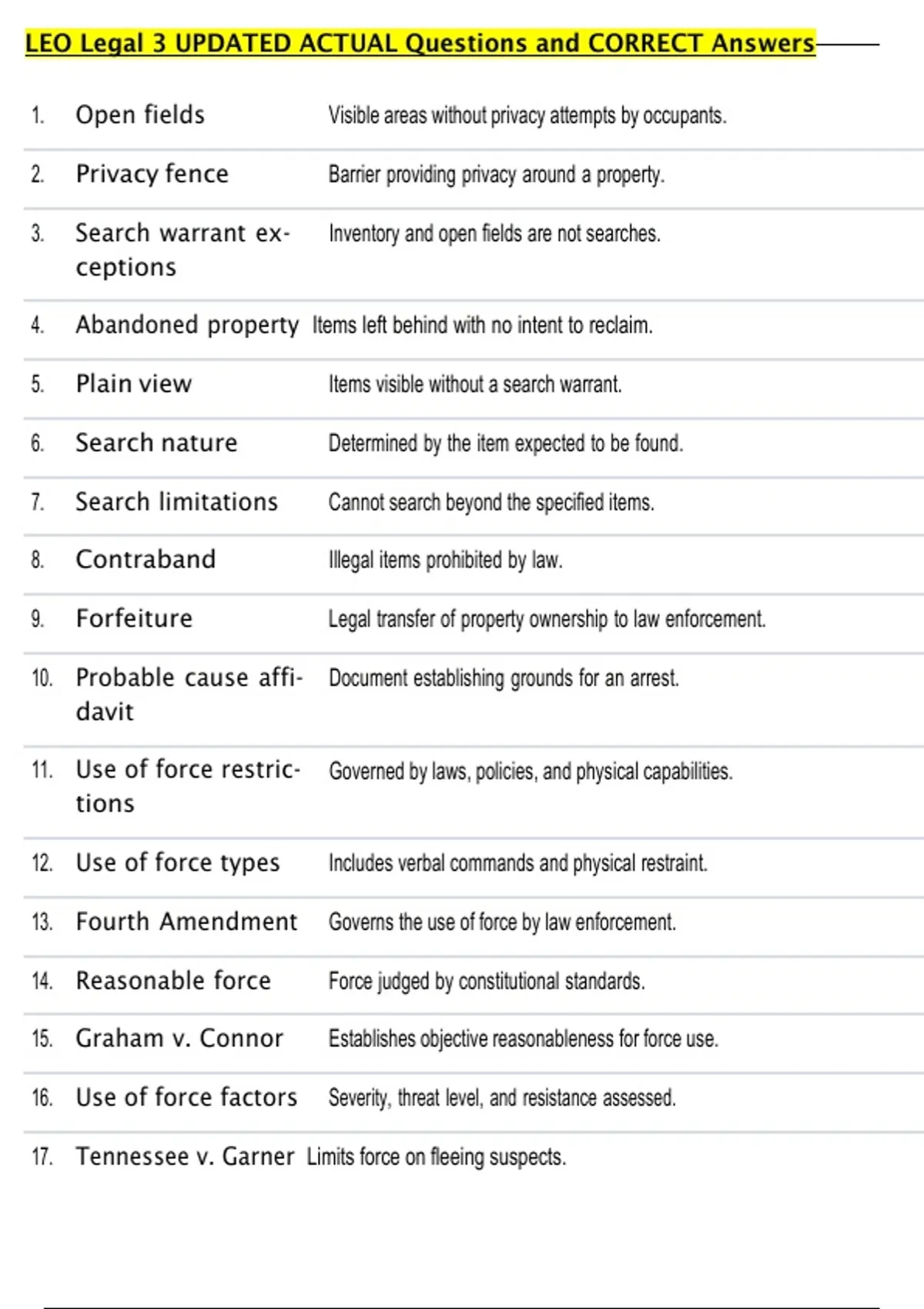The width and height of the screenshot is (924, 1309).
Task: Click the "Forfeiture" term
Action: tap(134, 619)
